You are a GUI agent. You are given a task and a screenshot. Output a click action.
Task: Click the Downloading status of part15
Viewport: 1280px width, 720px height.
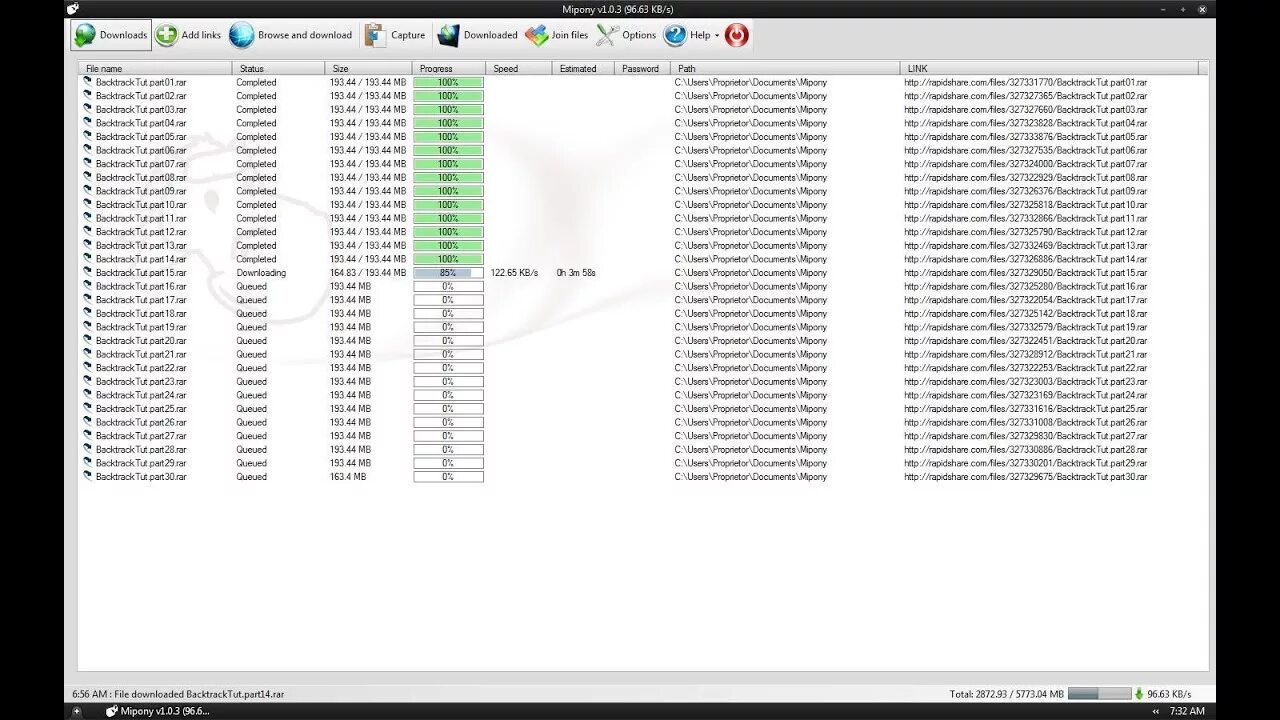point(261,273)
